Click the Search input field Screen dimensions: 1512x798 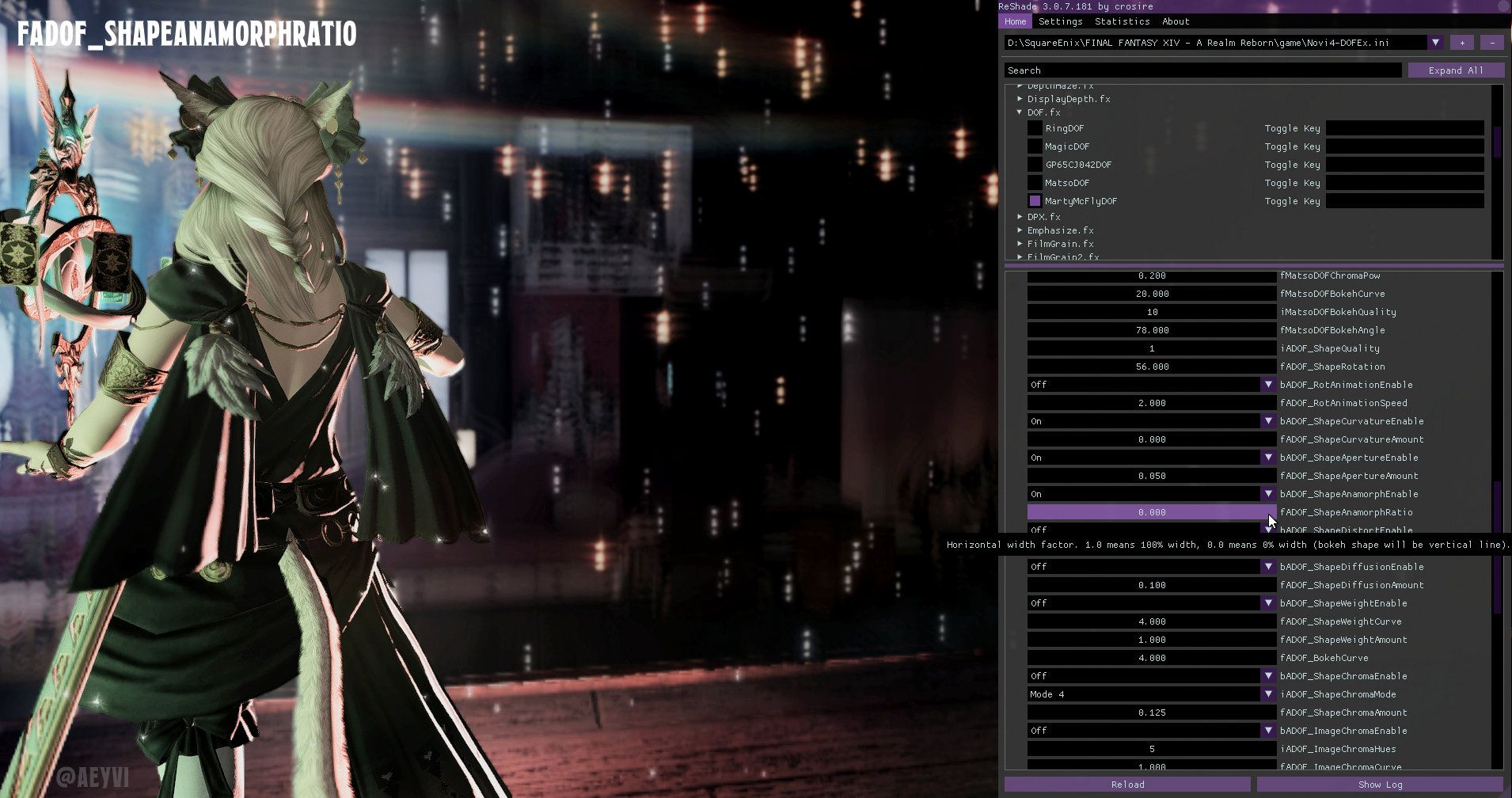[1202, 70]
